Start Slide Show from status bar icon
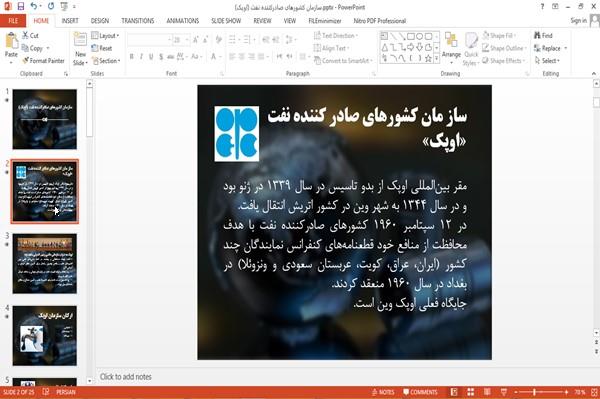Screen dimensions: 600x399 [504, 392]
